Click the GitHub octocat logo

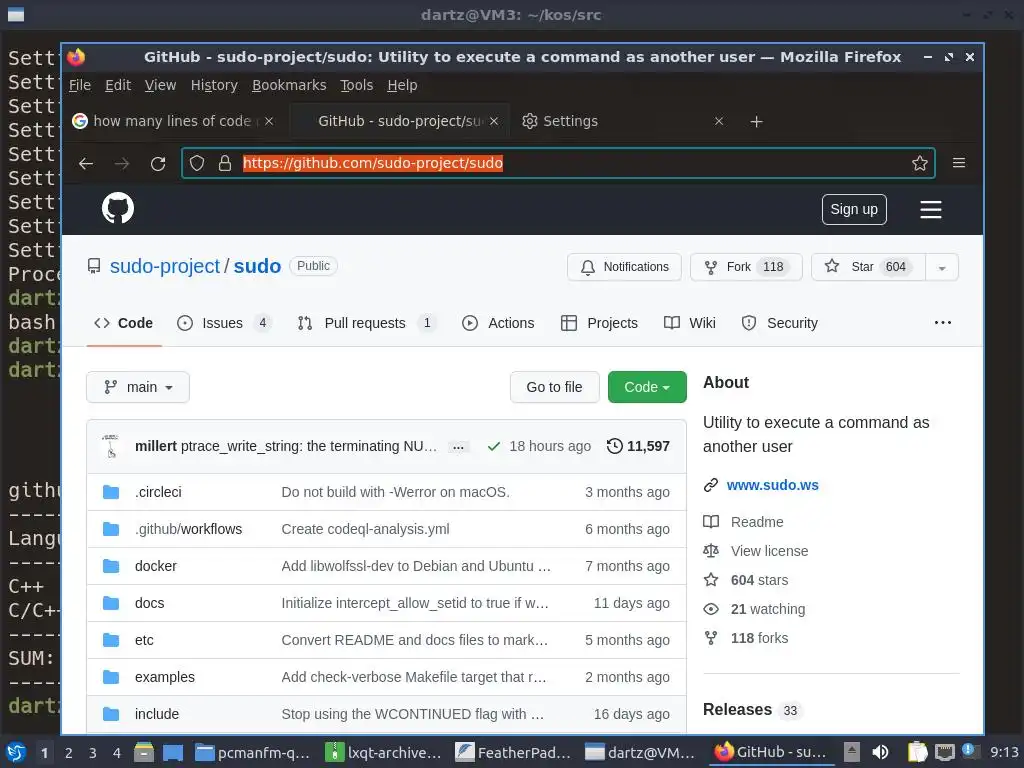pyautogui.click(x=118, y=208)
